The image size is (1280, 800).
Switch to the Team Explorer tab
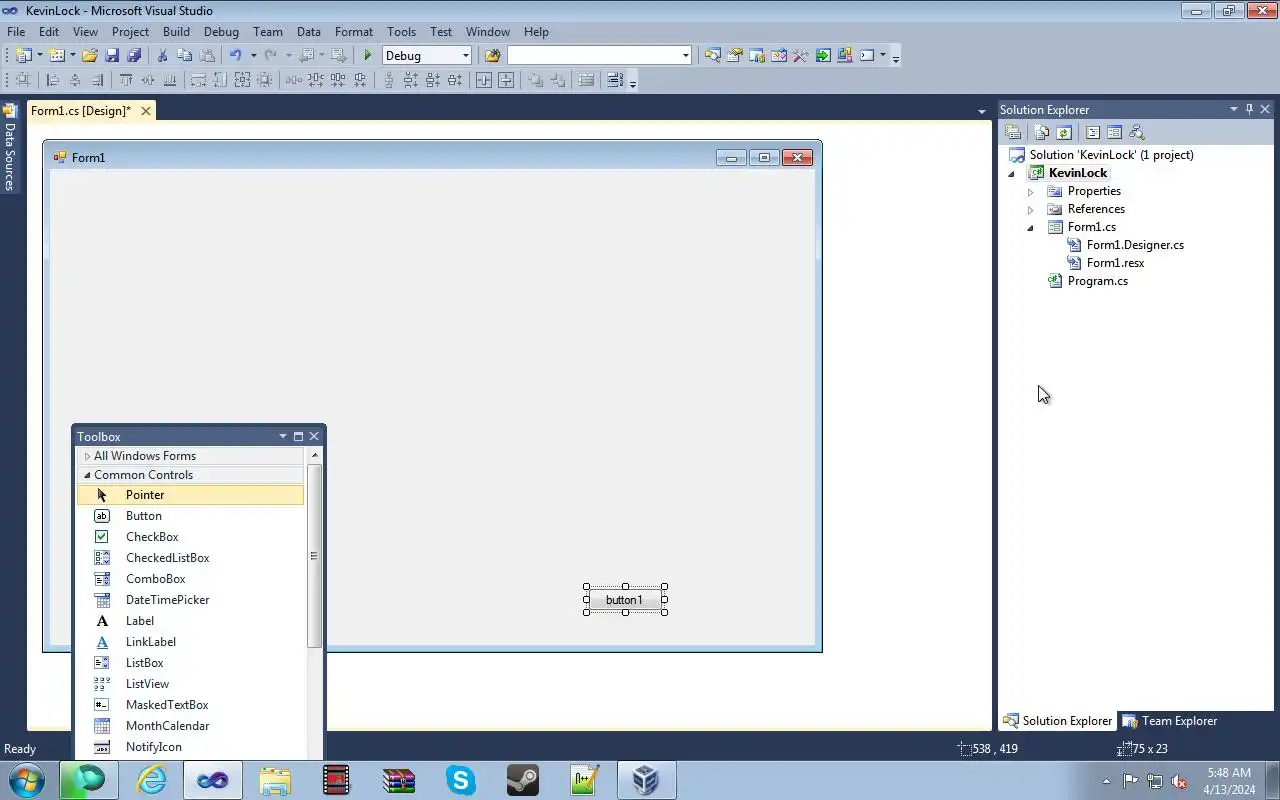pyautogui.click(x=1169, y=721)
